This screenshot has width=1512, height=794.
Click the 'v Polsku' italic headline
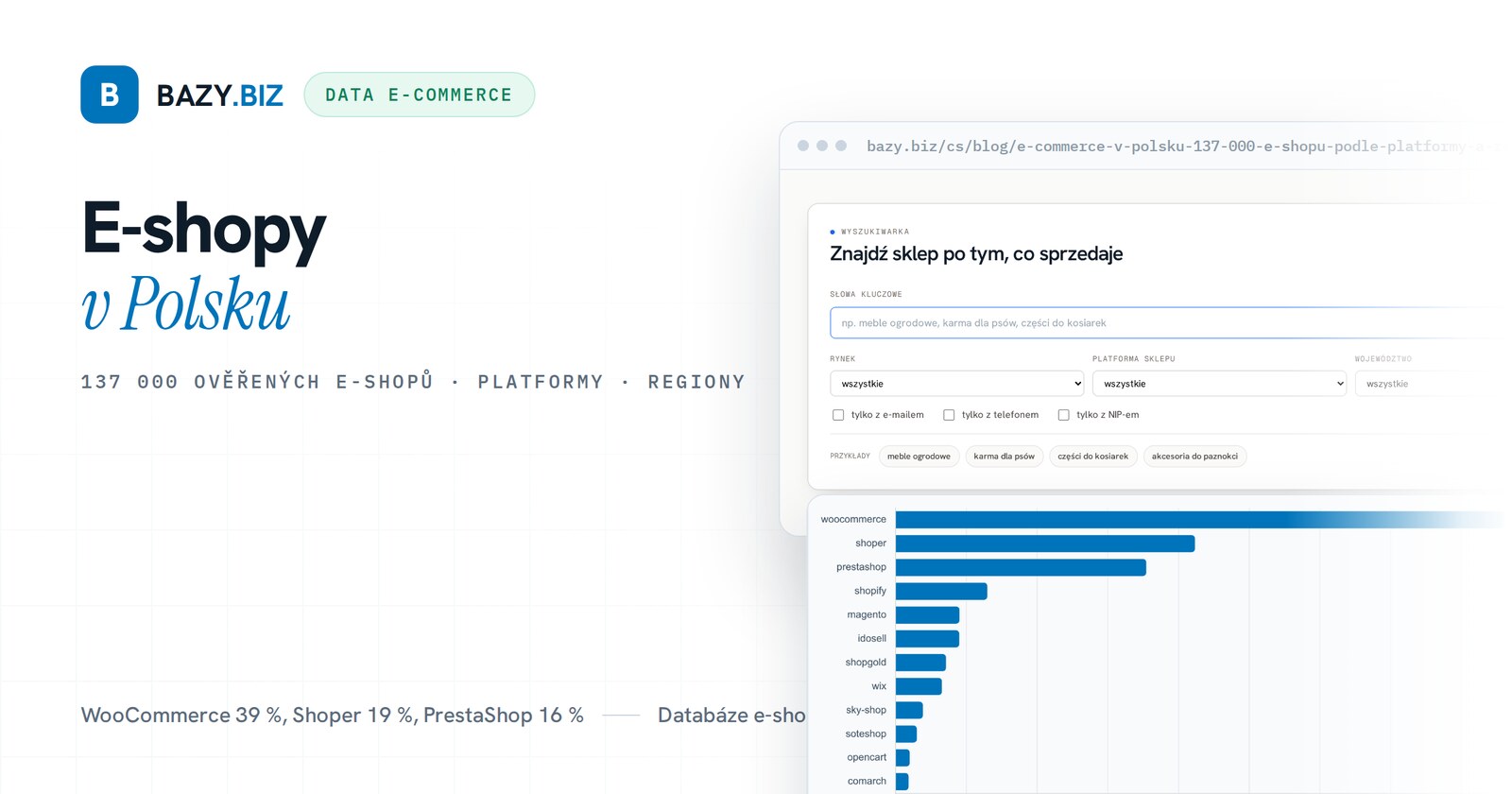click(x=186, y=304)
